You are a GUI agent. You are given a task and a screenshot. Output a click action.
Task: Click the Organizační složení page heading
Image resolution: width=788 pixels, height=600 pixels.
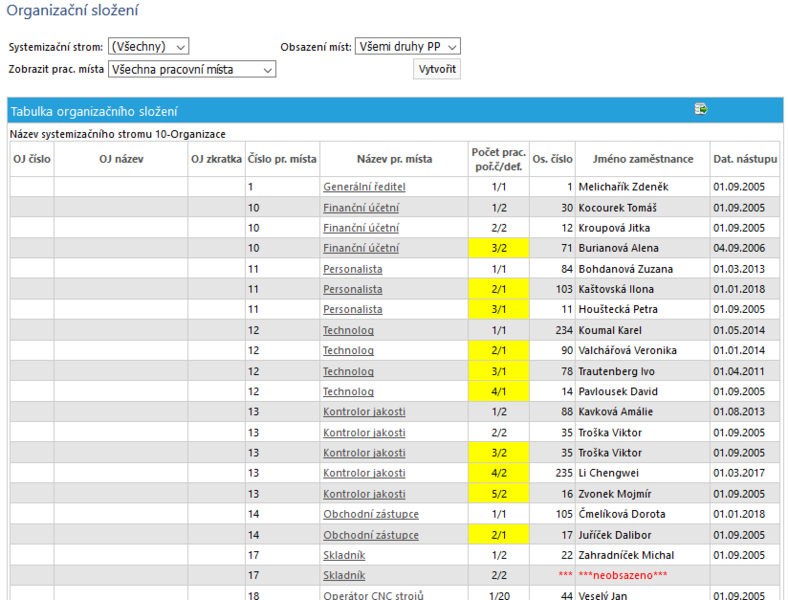click(x=72, y=10)
